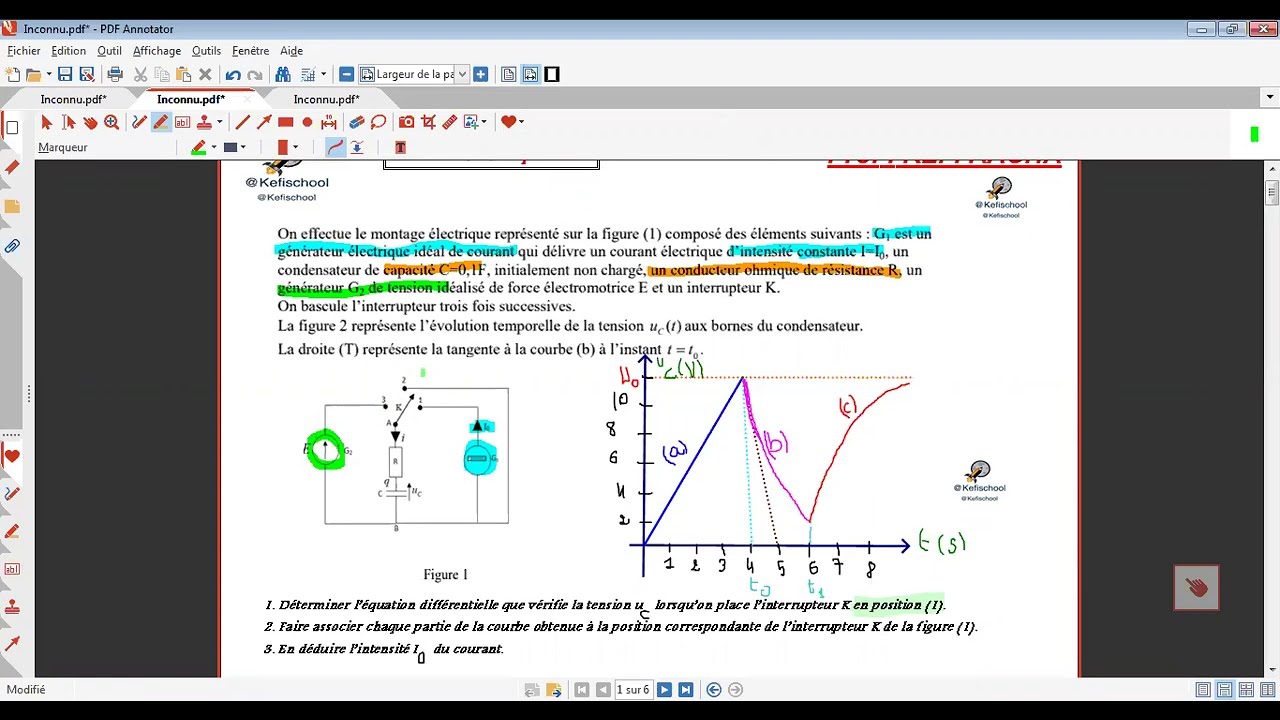Open the Fichier menu
The image size is (1280, 720).
pos(24,51)
